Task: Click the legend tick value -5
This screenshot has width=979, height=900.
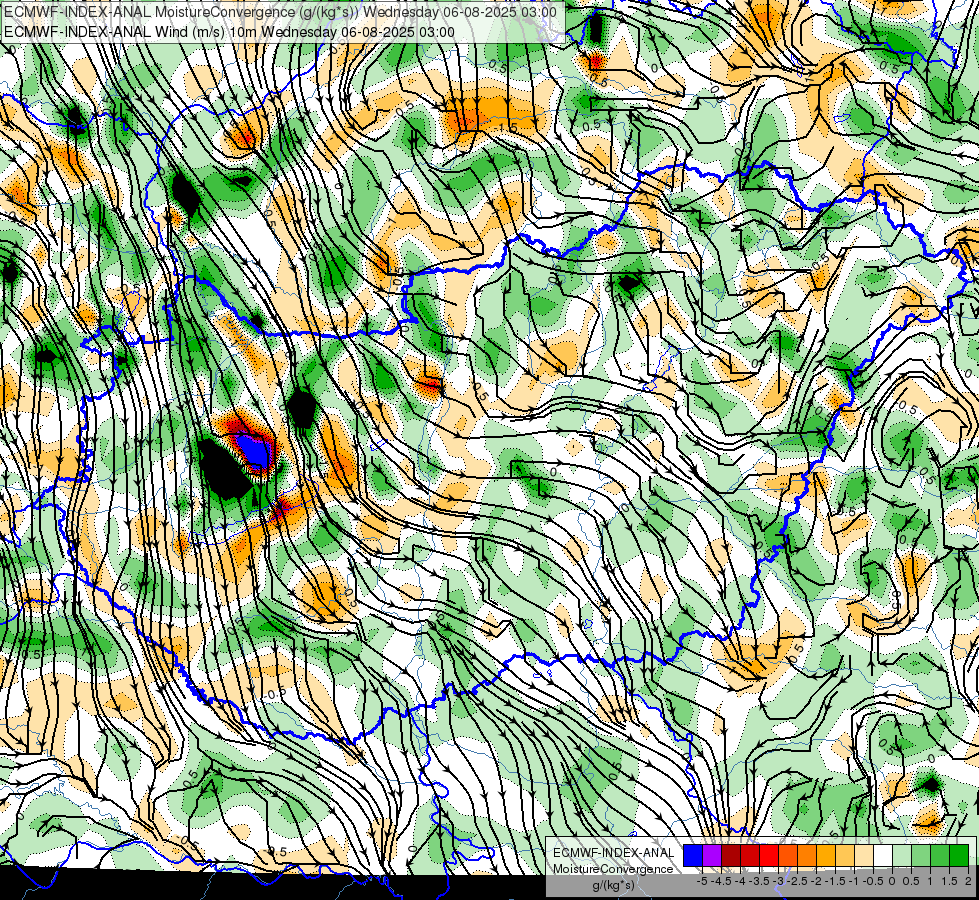Action: (702, 881)
